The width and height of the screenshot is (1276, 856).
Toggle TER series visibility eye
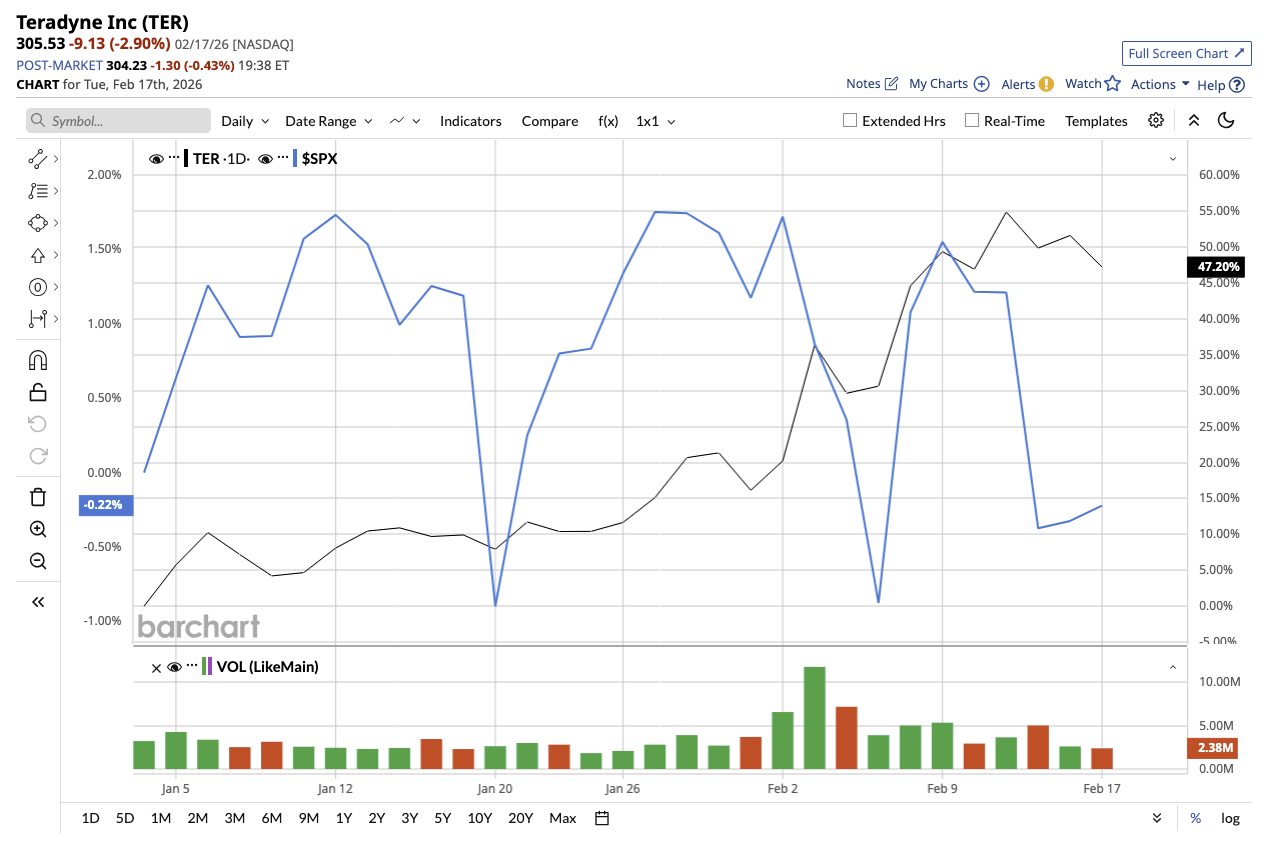(156, 159)
